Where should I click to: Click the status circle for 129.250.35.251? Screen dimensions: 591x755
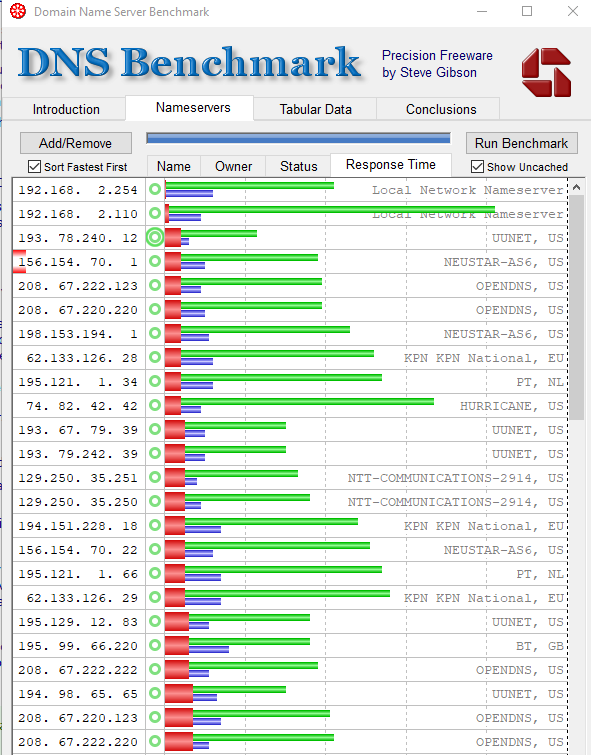(155, 477)
